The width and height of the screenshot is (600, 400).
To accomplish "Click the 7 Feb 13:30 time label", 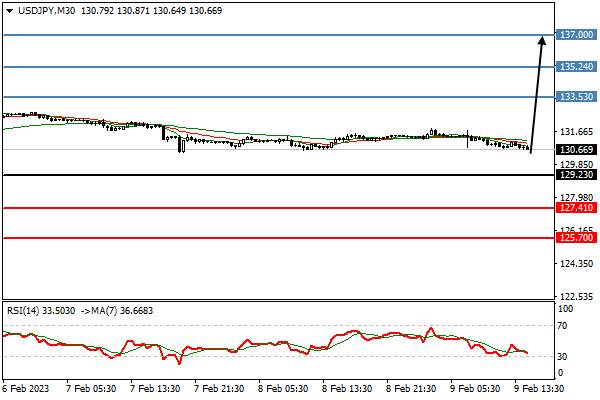I will 155,389.
